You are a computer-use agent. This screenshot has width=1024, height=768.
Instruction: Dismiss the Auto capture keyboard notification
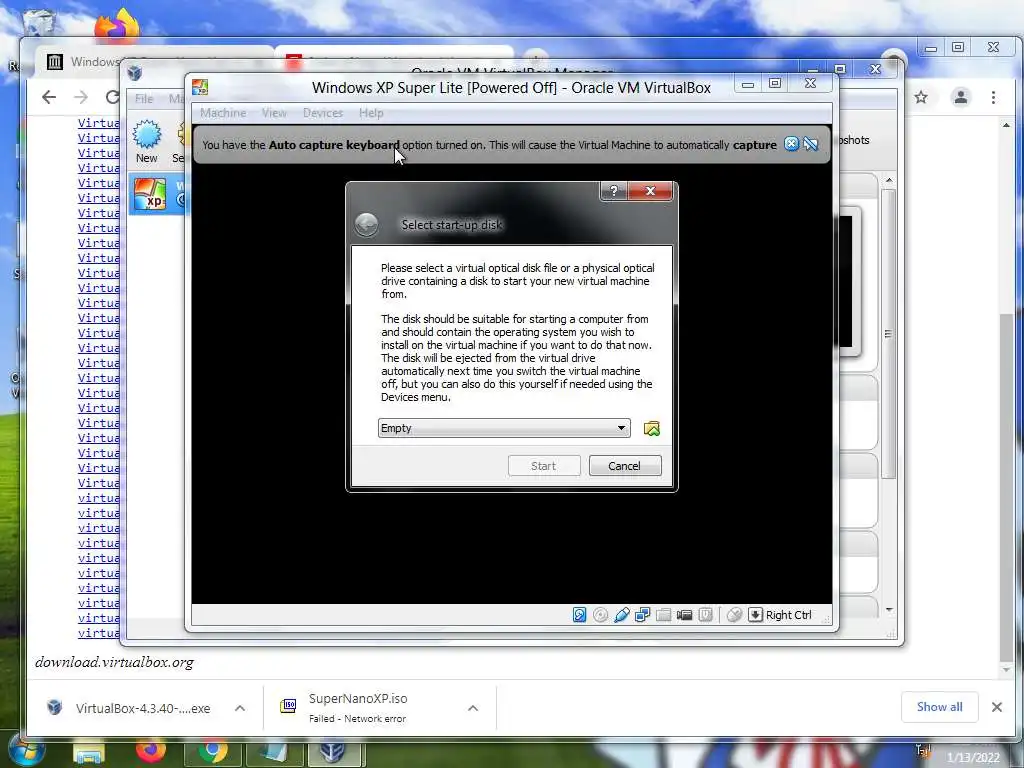[791, 144]
